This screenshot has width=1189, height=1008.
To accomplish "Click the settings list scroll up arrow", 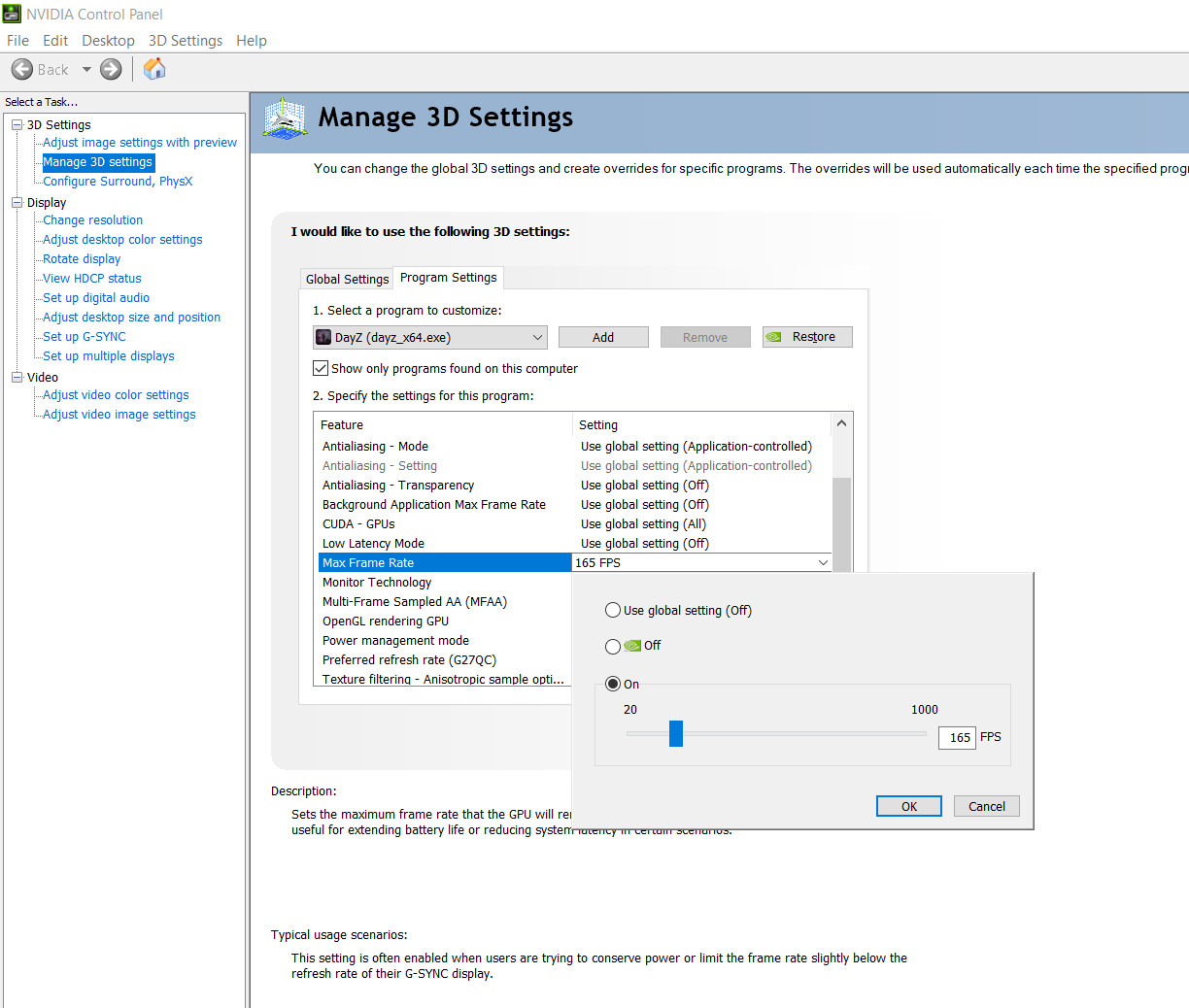I will coord(842,423).
